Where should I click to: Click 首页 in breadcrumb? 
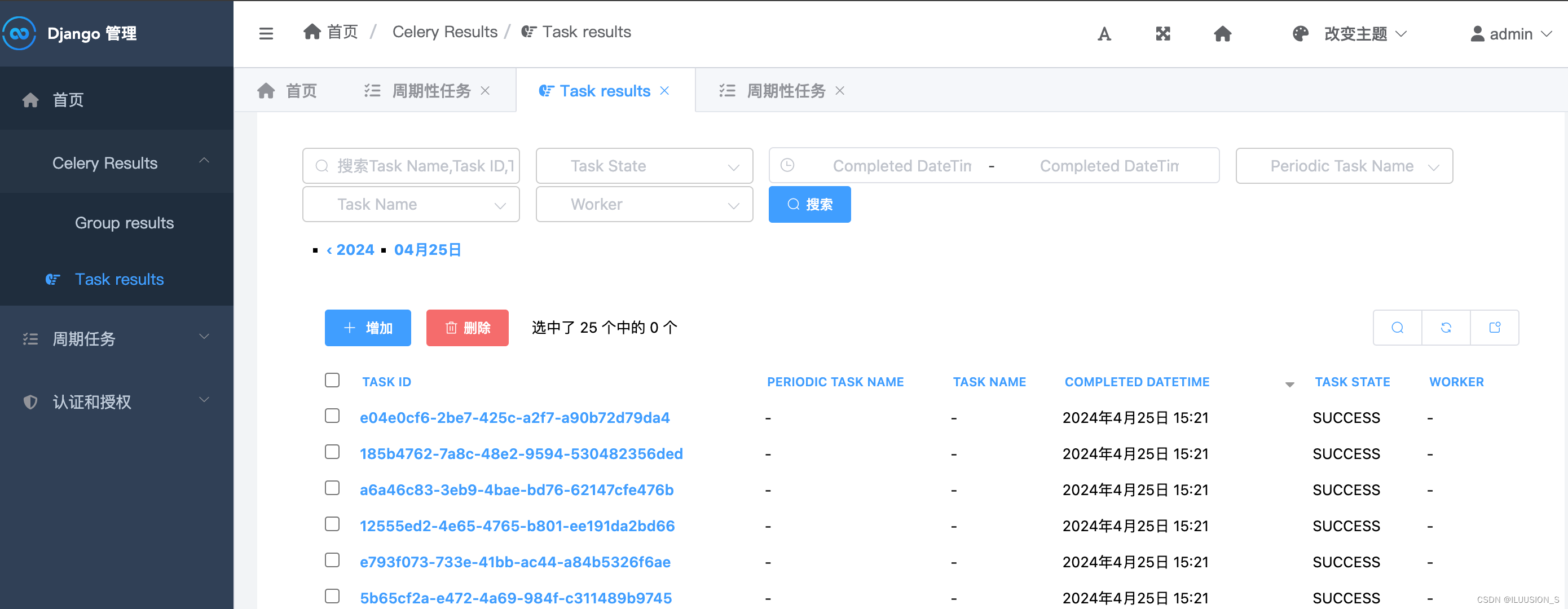point(342,32)
